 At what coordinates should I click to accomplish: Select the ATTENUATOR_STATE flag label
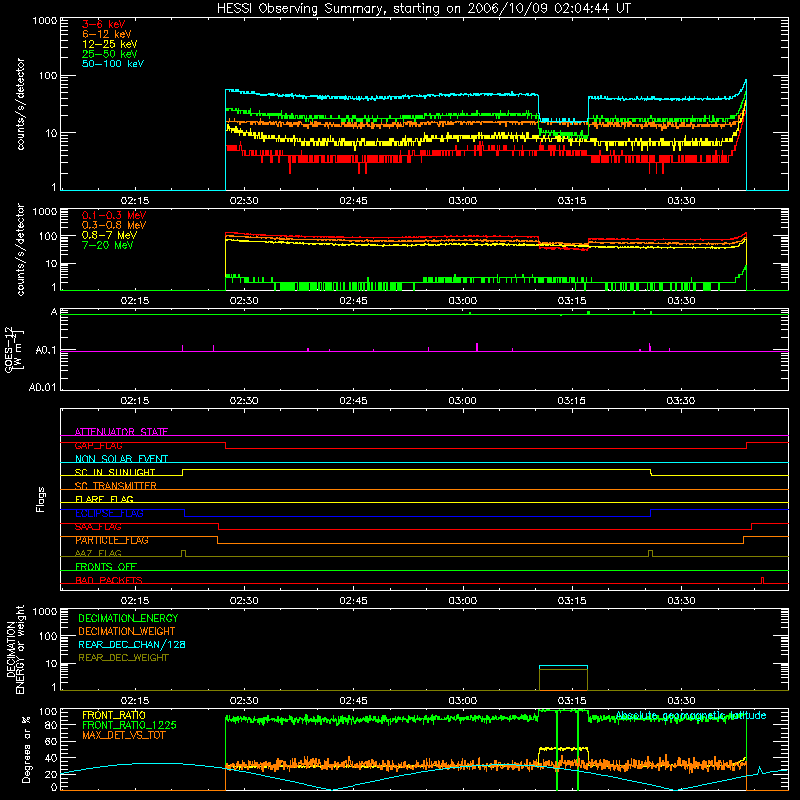[x=121, y=432]
